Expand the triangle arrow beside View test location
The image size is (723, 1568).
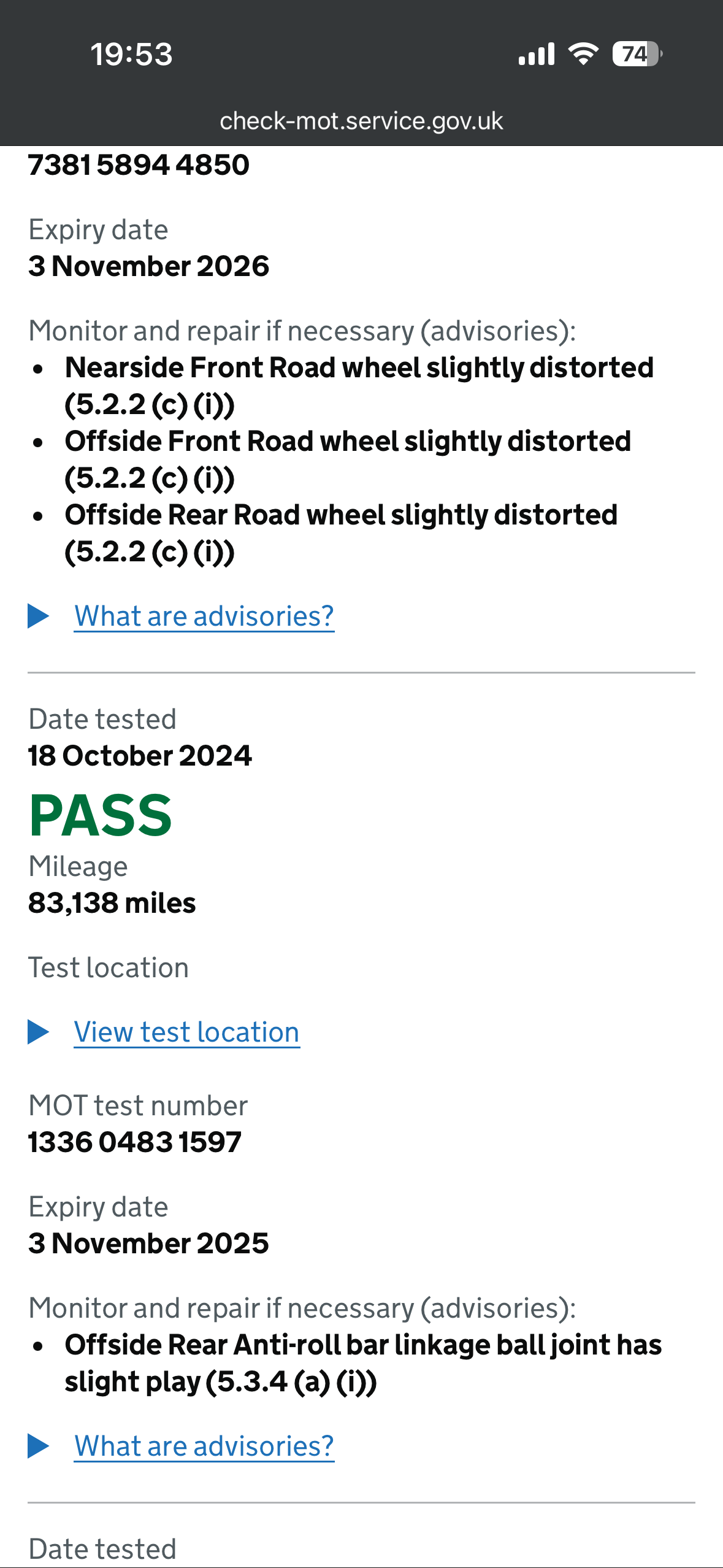[x=39, y=1032]
